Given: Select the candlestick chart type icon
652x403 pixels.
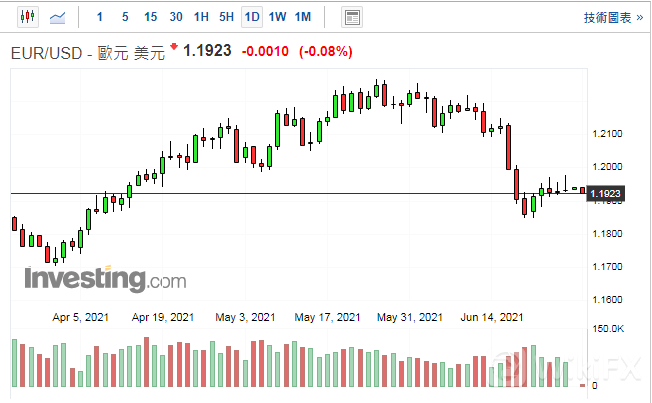Looking at the screenshot, I should [x=26, y=17].
